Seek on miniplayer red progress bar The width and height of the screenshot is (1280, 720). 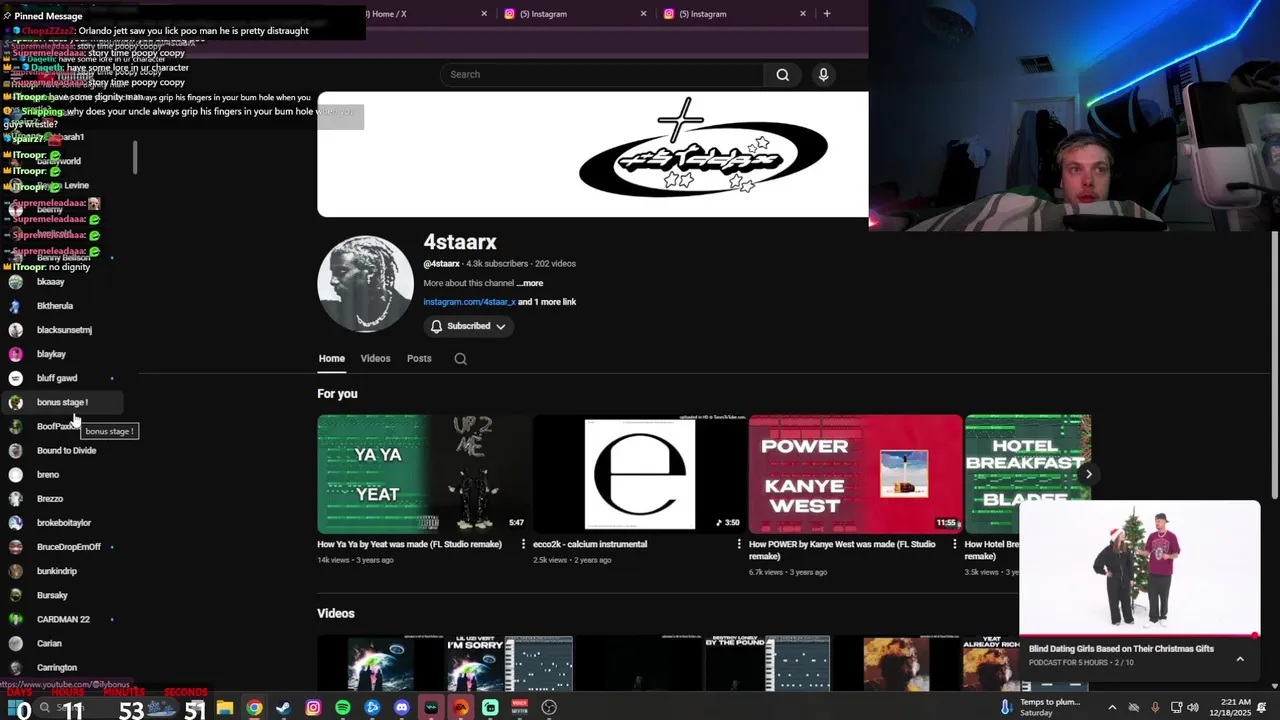pyautogui.click(x=1139, y=635)
